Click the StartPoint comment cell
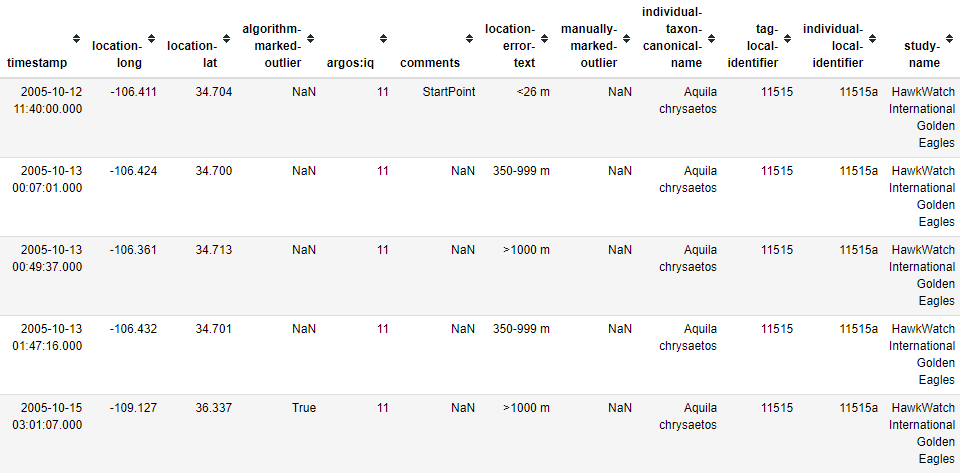Viewport: 969px width, 476px height. 449,92
